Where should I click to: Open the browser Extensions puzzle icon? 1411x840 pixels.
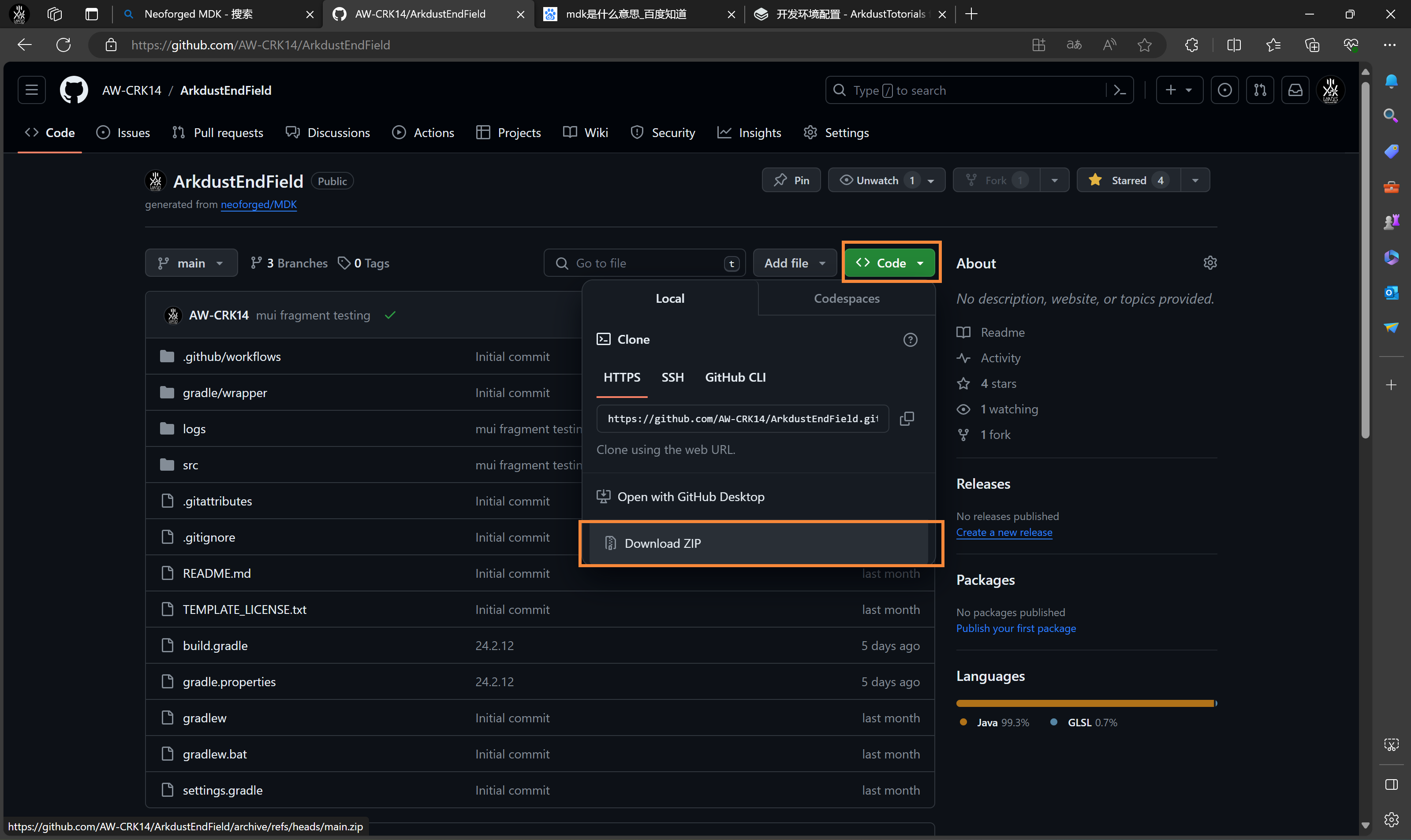tap(1192, 45)
